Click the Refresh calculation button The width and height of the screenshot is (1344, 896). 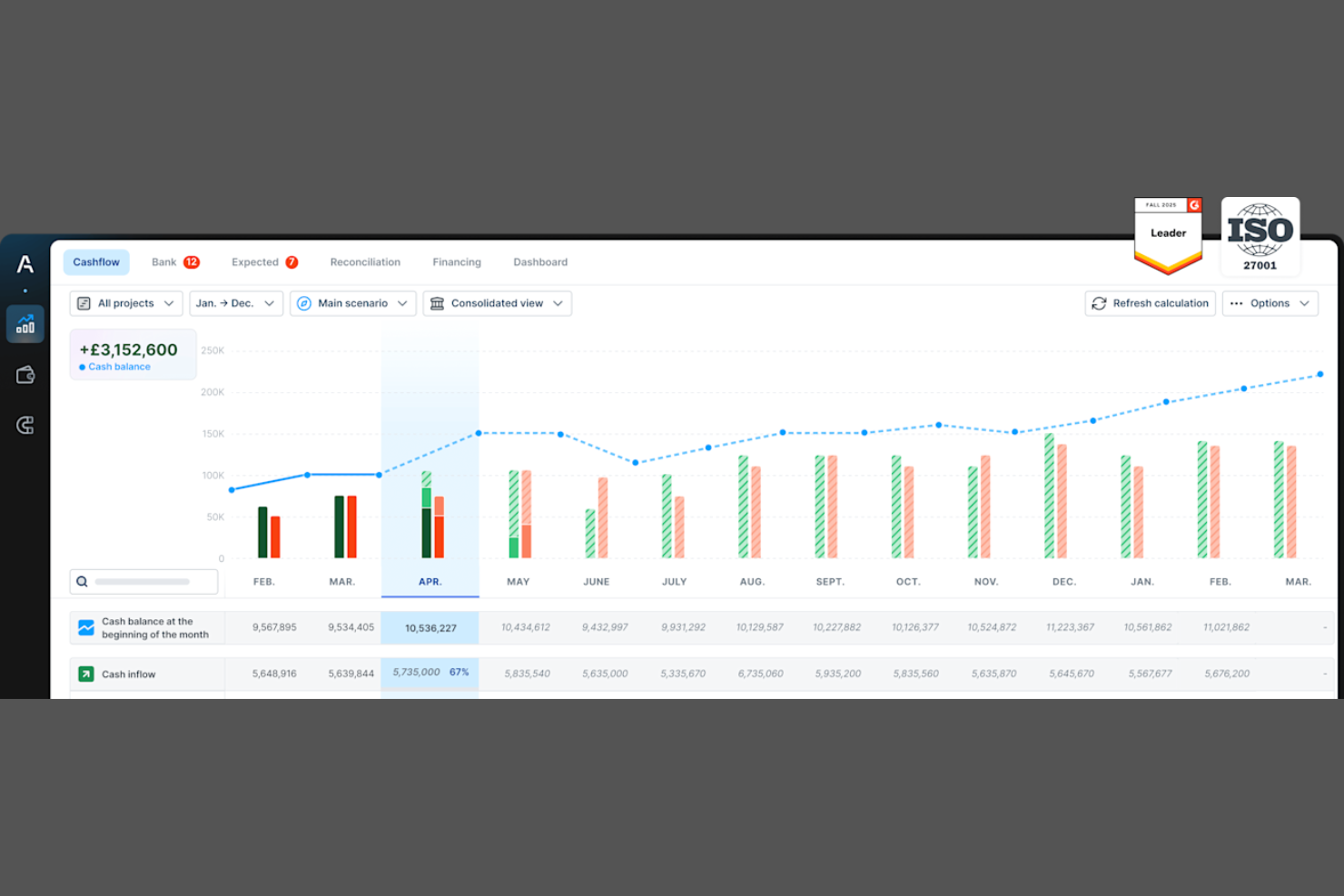[x=1150, y=303]
